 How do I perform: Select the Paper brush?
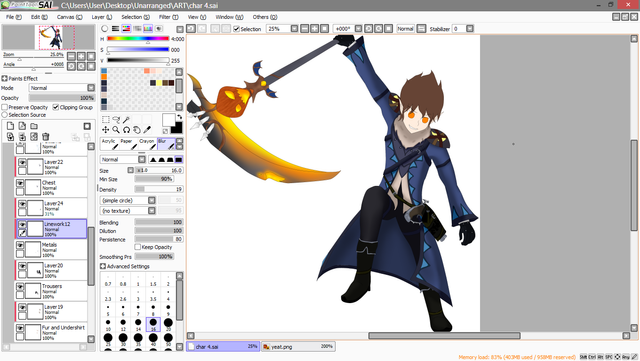coord(128,144)
